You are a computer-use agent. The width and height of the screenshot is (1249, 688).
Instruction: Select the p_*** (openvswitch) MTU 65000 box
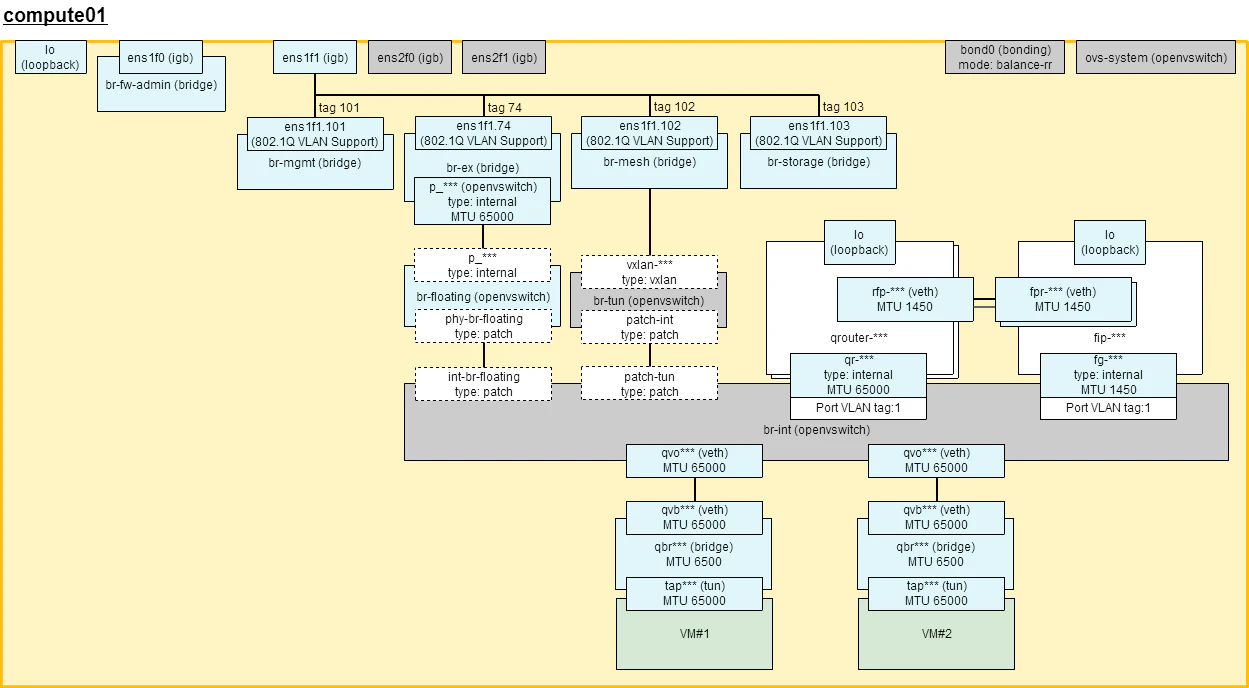[x=483, y=201]
